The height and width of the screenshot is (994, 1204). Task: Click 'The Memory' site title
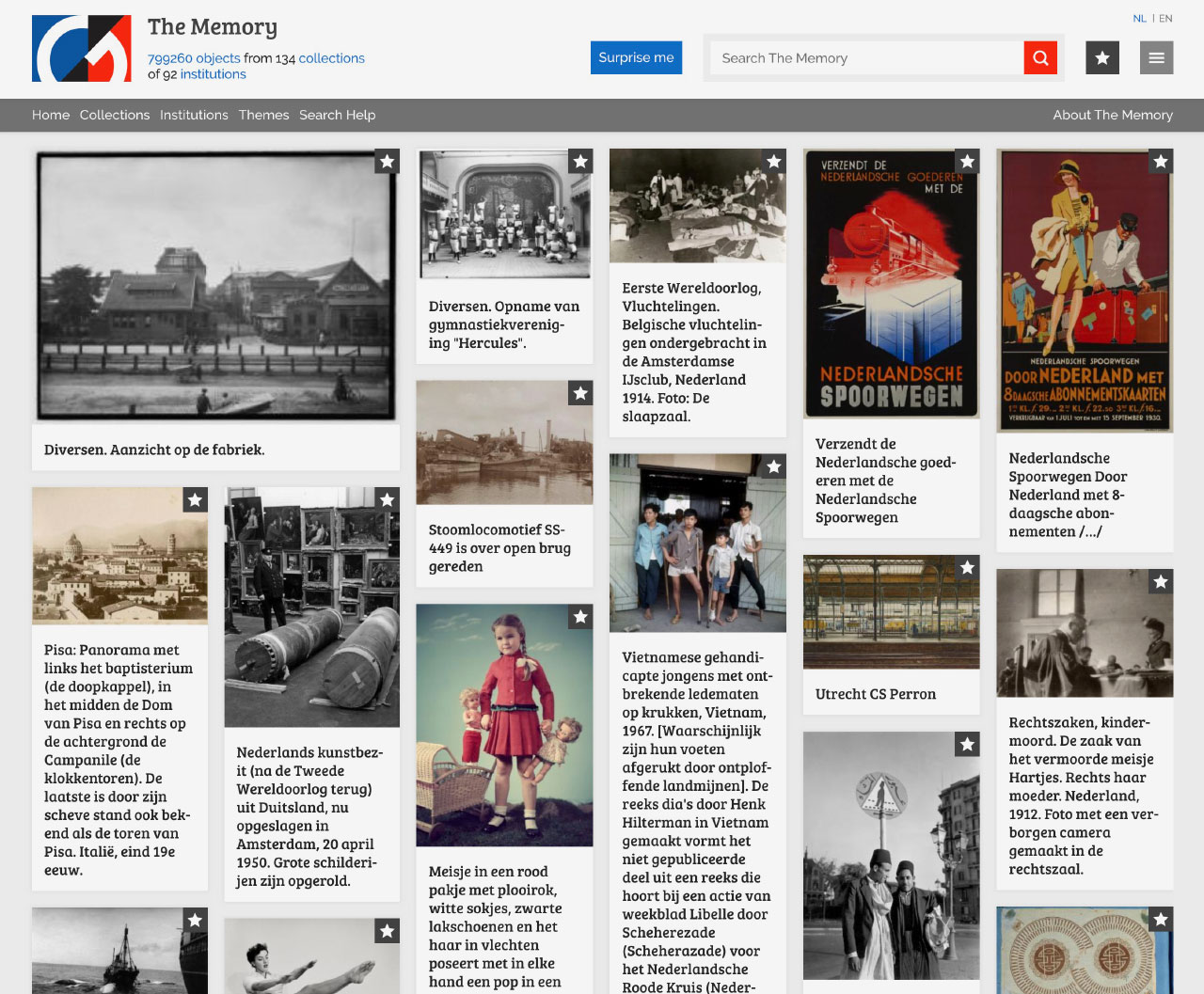pyautogui.click(x=213, y=27)
